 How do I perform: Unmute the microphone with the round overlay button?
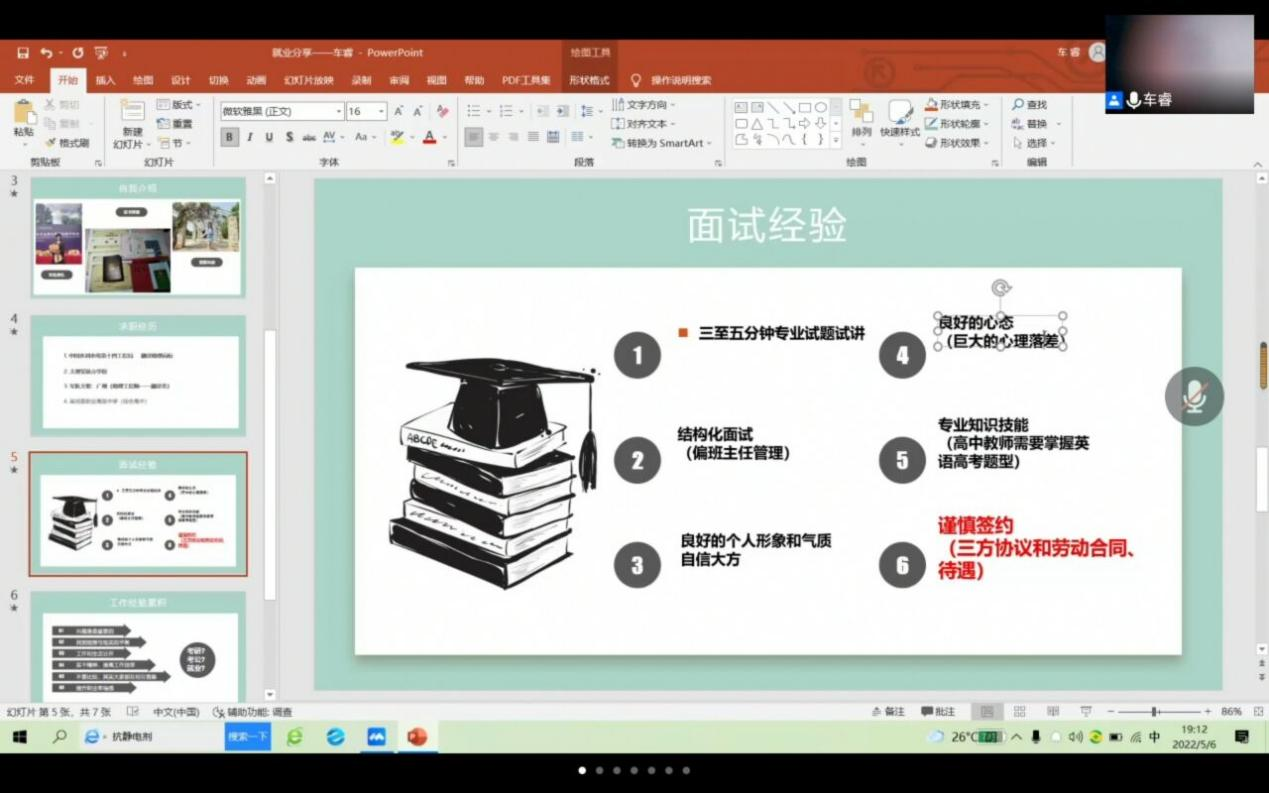(x=1194, y=396)
